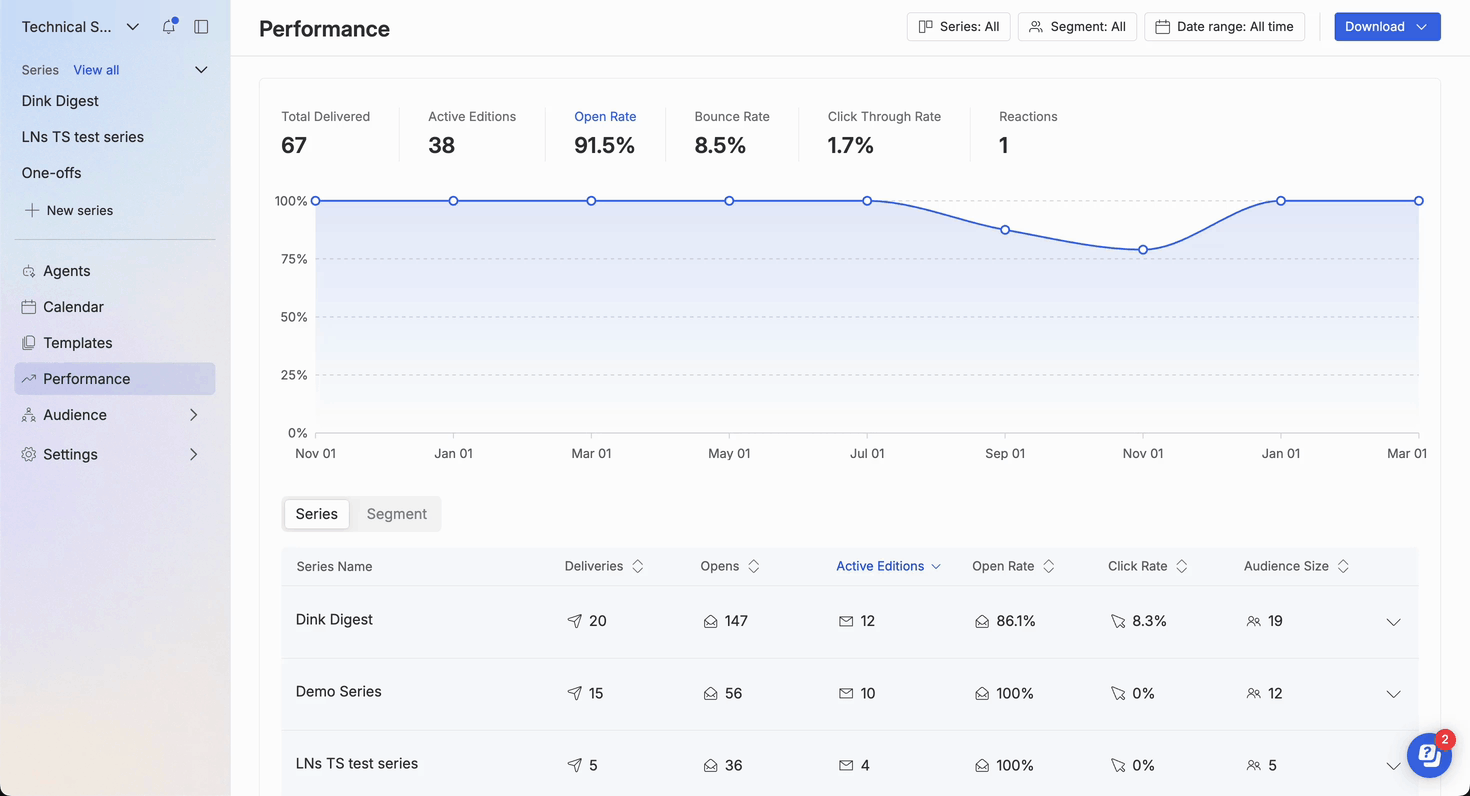
Task: Click the Settings gear icon
Action: click(29, 454)
